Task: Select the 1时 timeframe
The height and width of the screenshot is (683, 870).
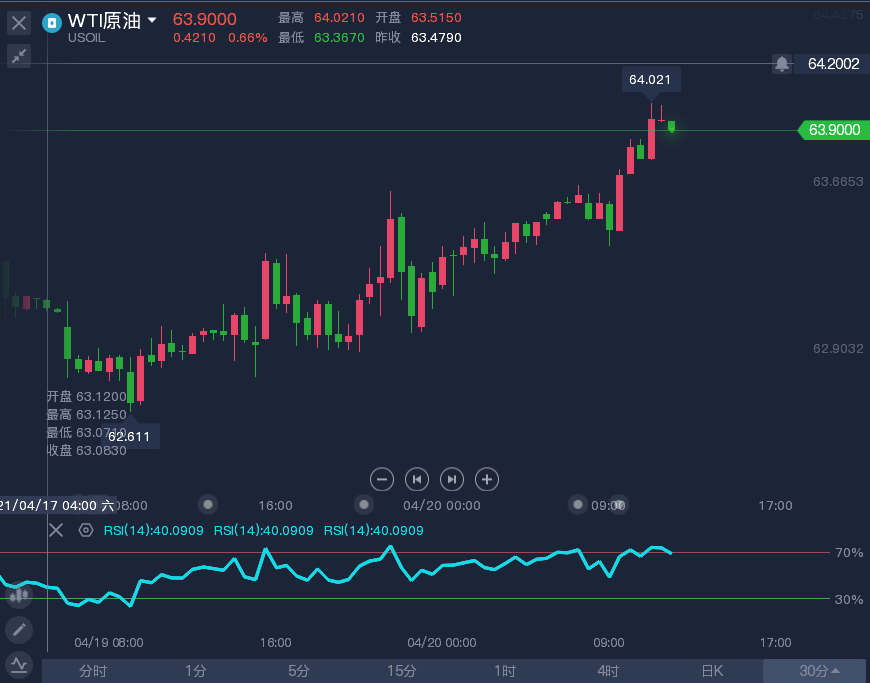Action: point(505,671)
